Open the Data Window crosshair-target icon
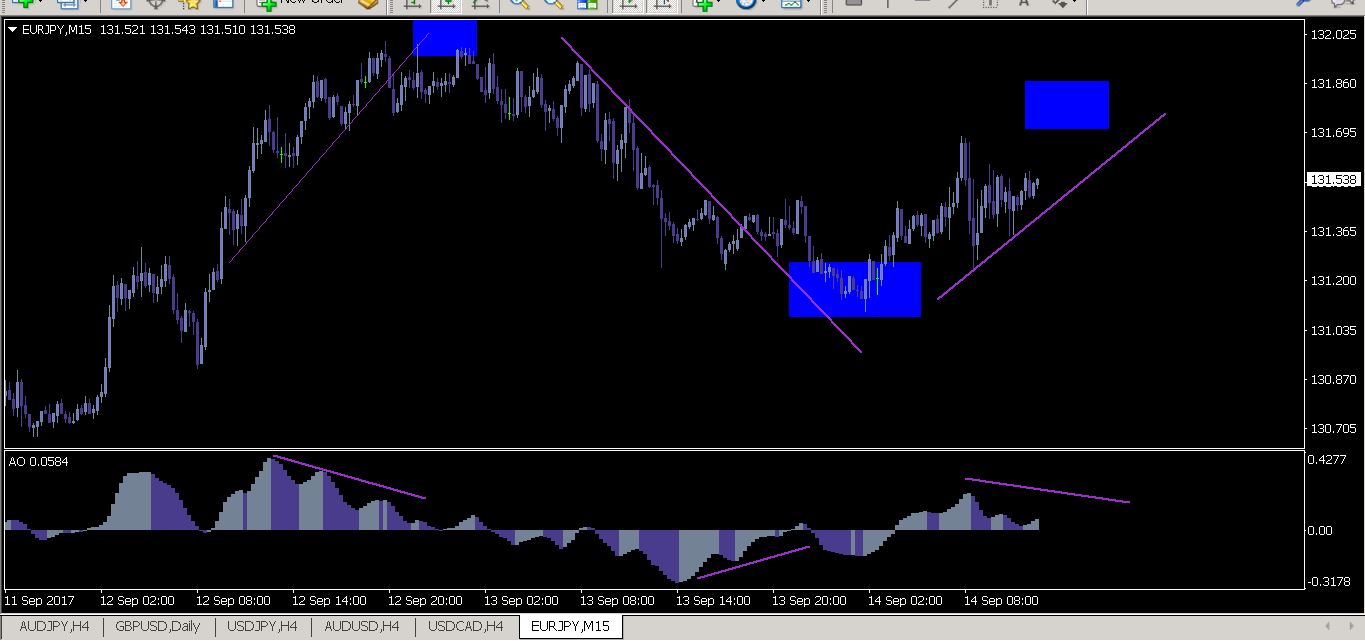 click(x=156, y=3)
